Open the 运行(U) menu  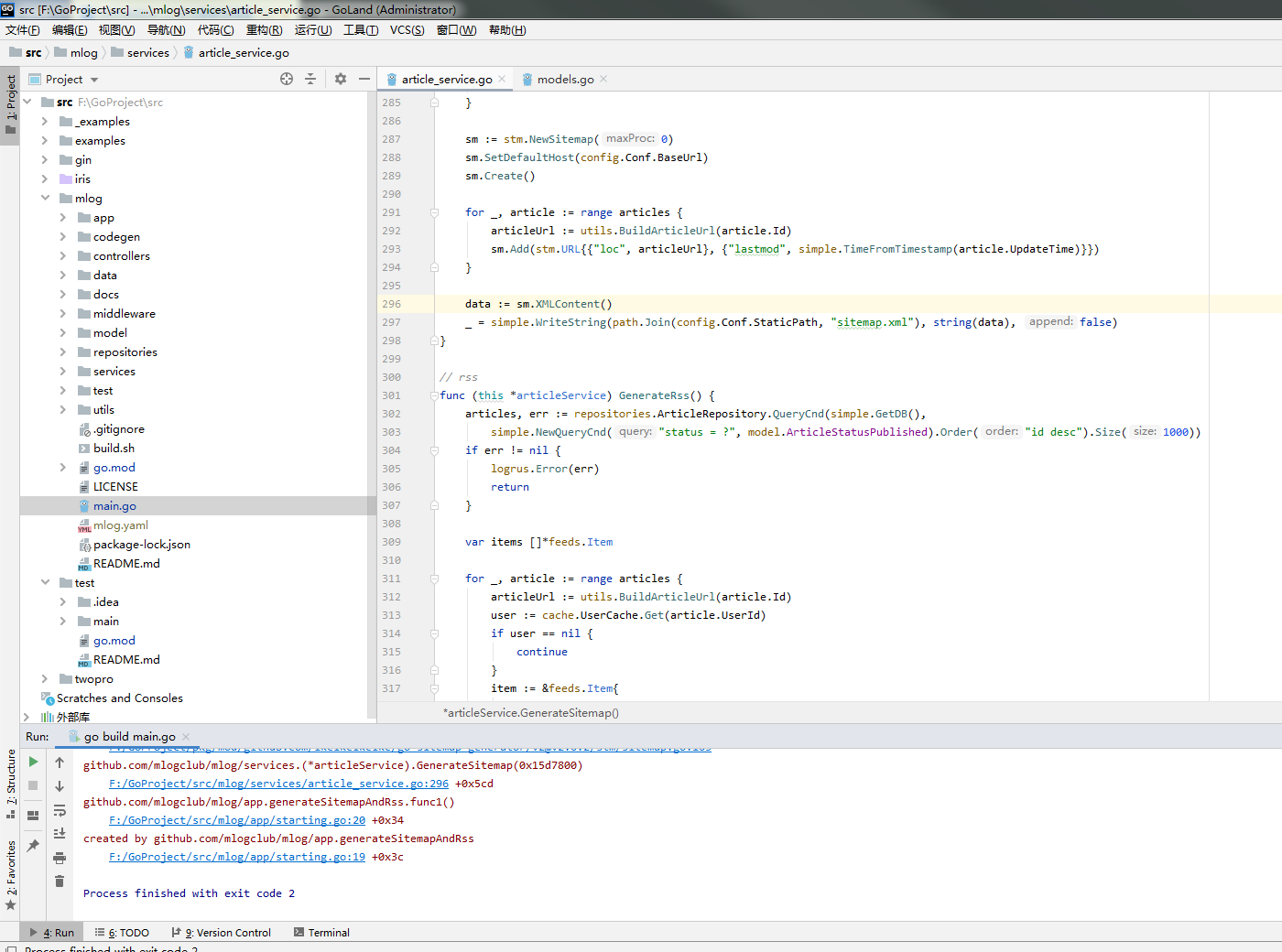click(313, 30)
